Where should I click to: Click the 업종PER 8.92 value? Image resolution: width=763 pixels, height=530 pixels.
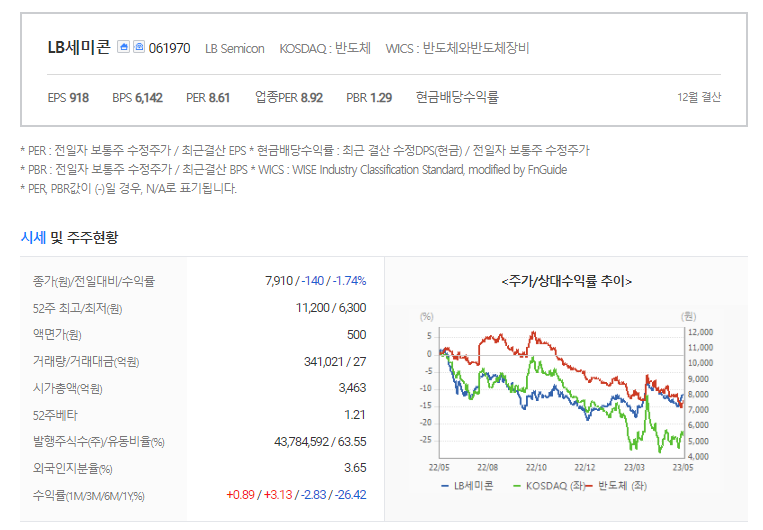click(289, 97)
